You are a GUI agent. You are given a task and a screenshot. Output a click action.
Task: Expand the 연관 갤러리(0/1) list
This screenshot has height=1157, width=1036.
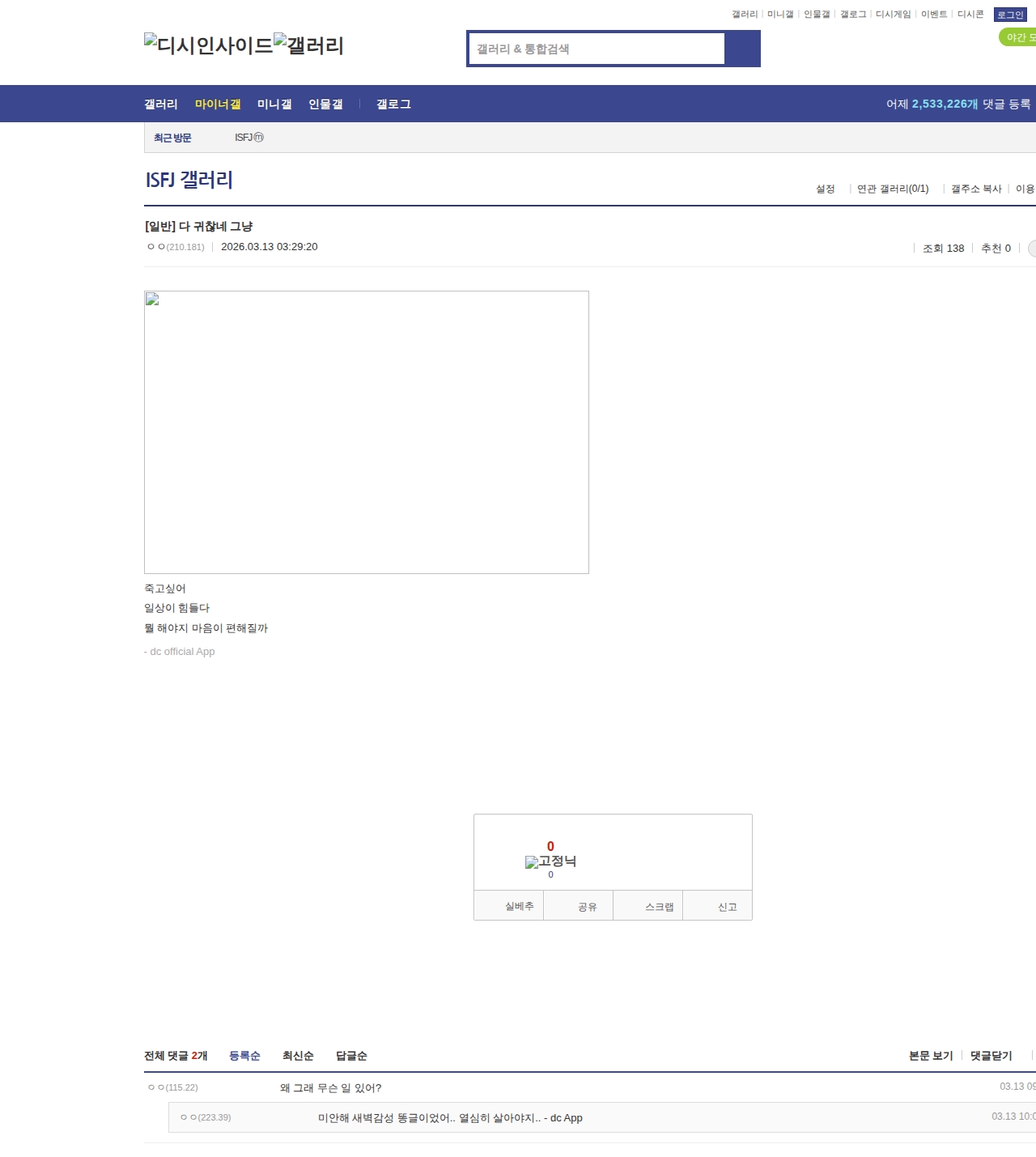point(893,189)
